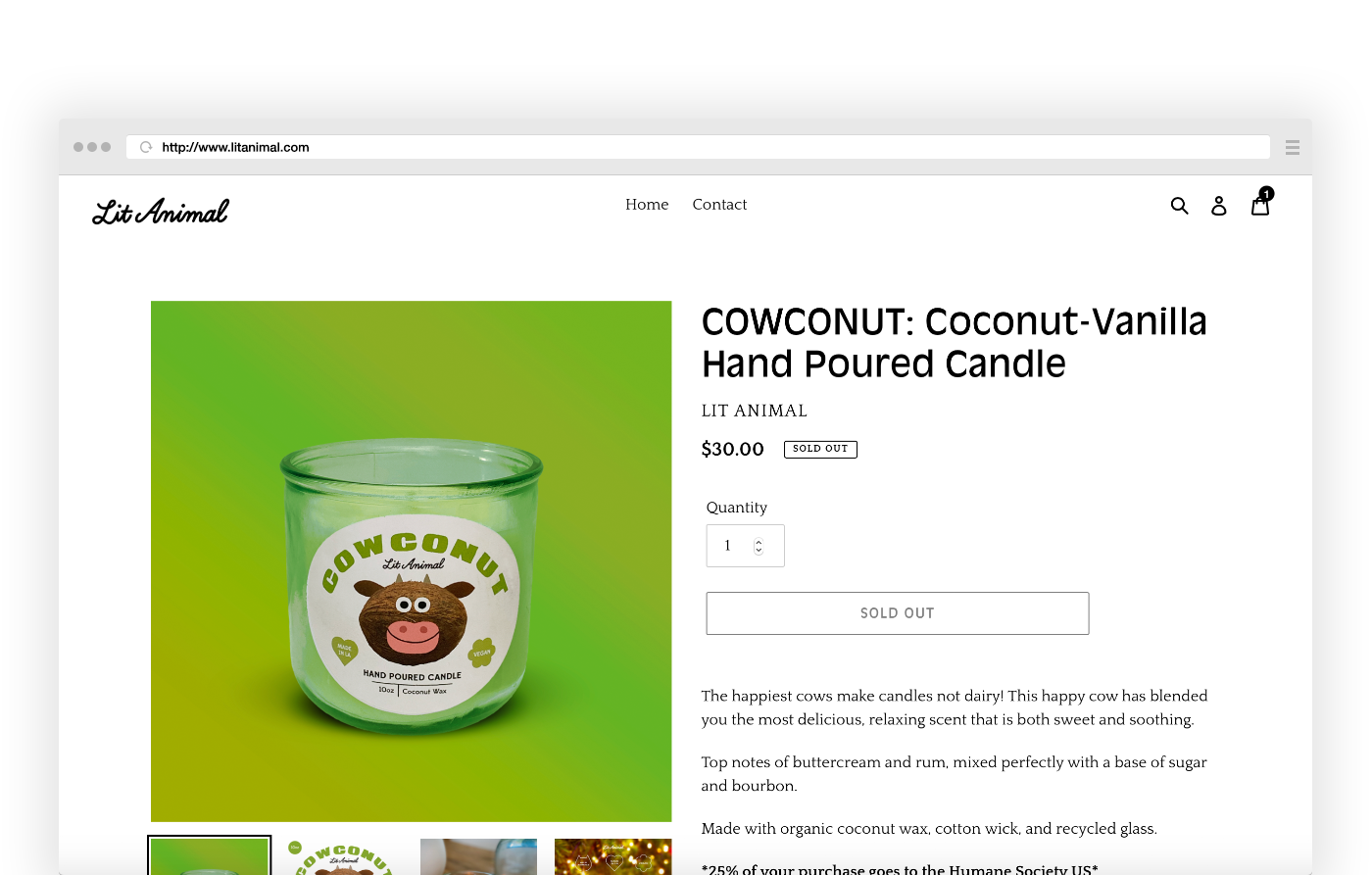The width and height of the screenshot is (1372, 875).
Task: Go to the Home menu item
Action: pos(647,205)
